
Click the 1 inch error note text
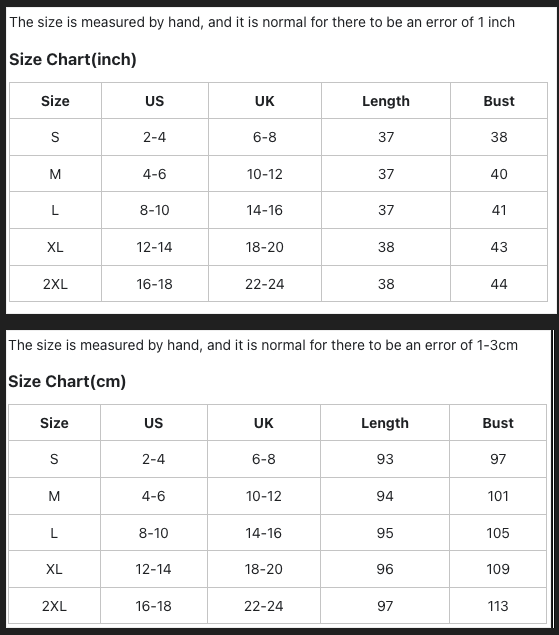(262, 22)
